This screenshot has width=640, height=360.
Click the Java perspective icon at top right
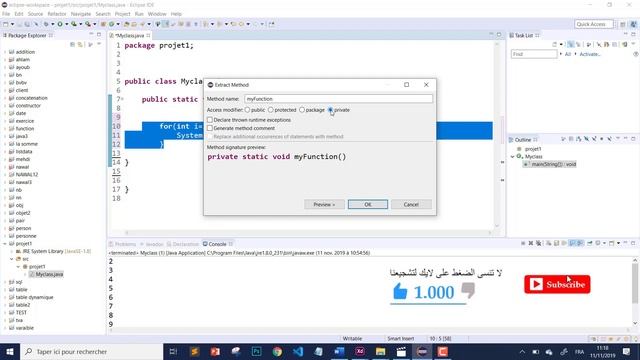click(x=633, y=24)
